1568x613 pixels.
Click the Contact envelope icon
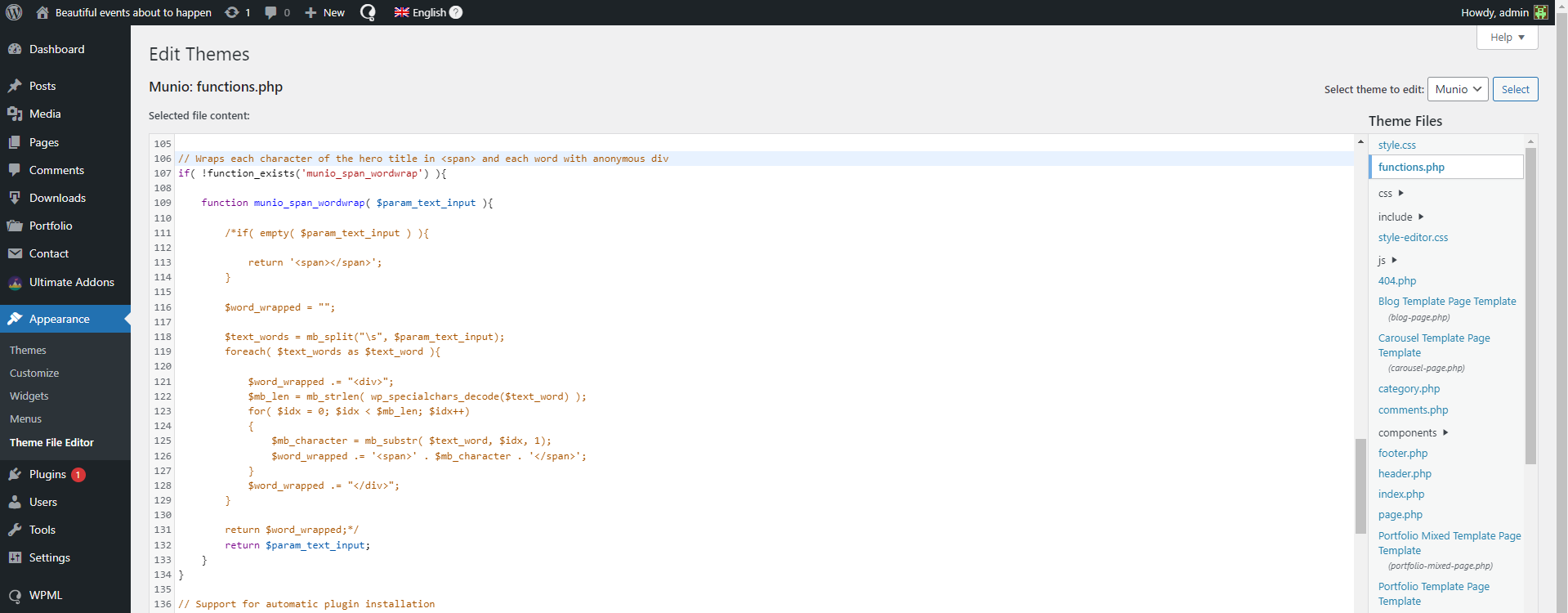pos(15,253)
